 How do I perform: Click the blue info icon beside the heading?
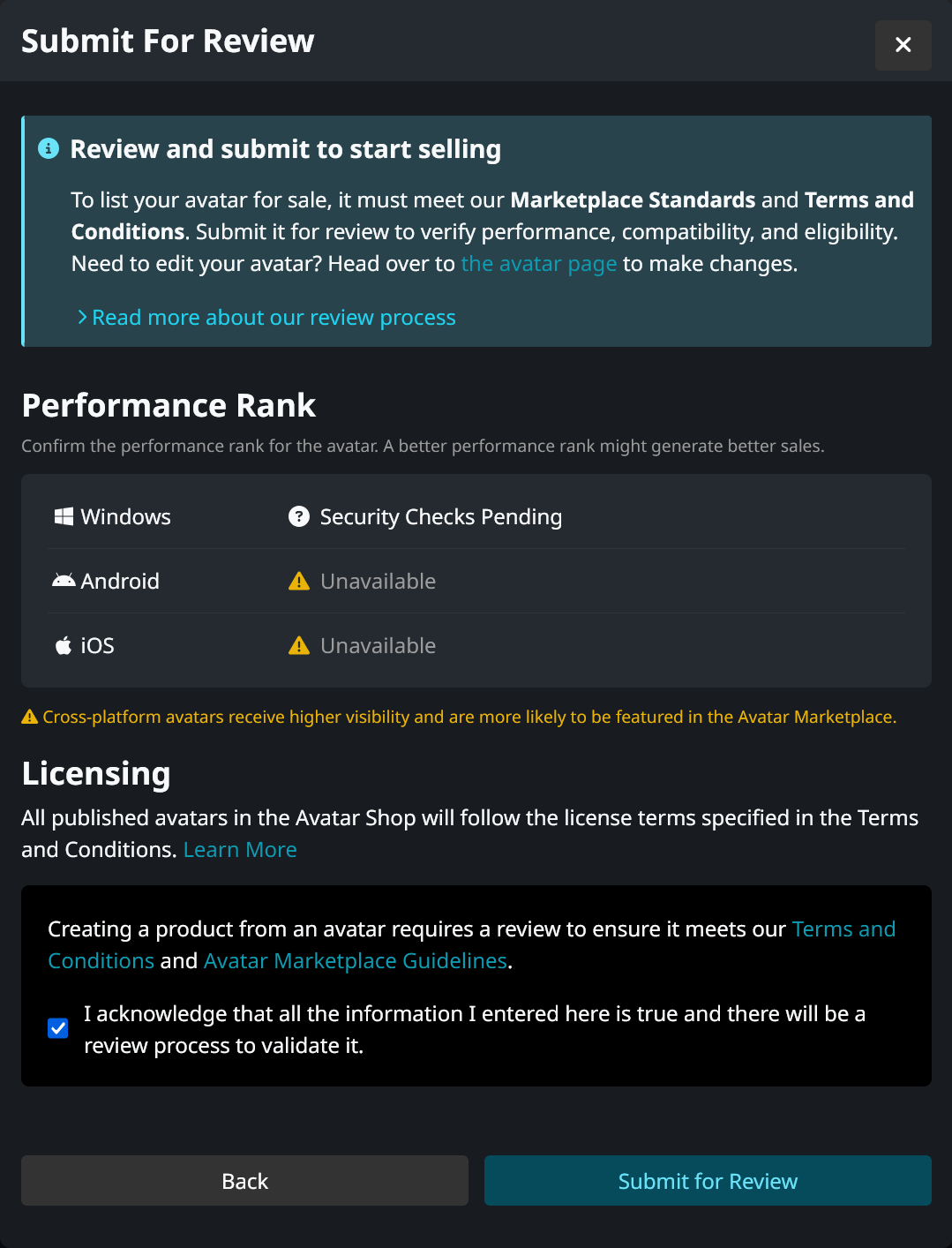tap(49, 148)
